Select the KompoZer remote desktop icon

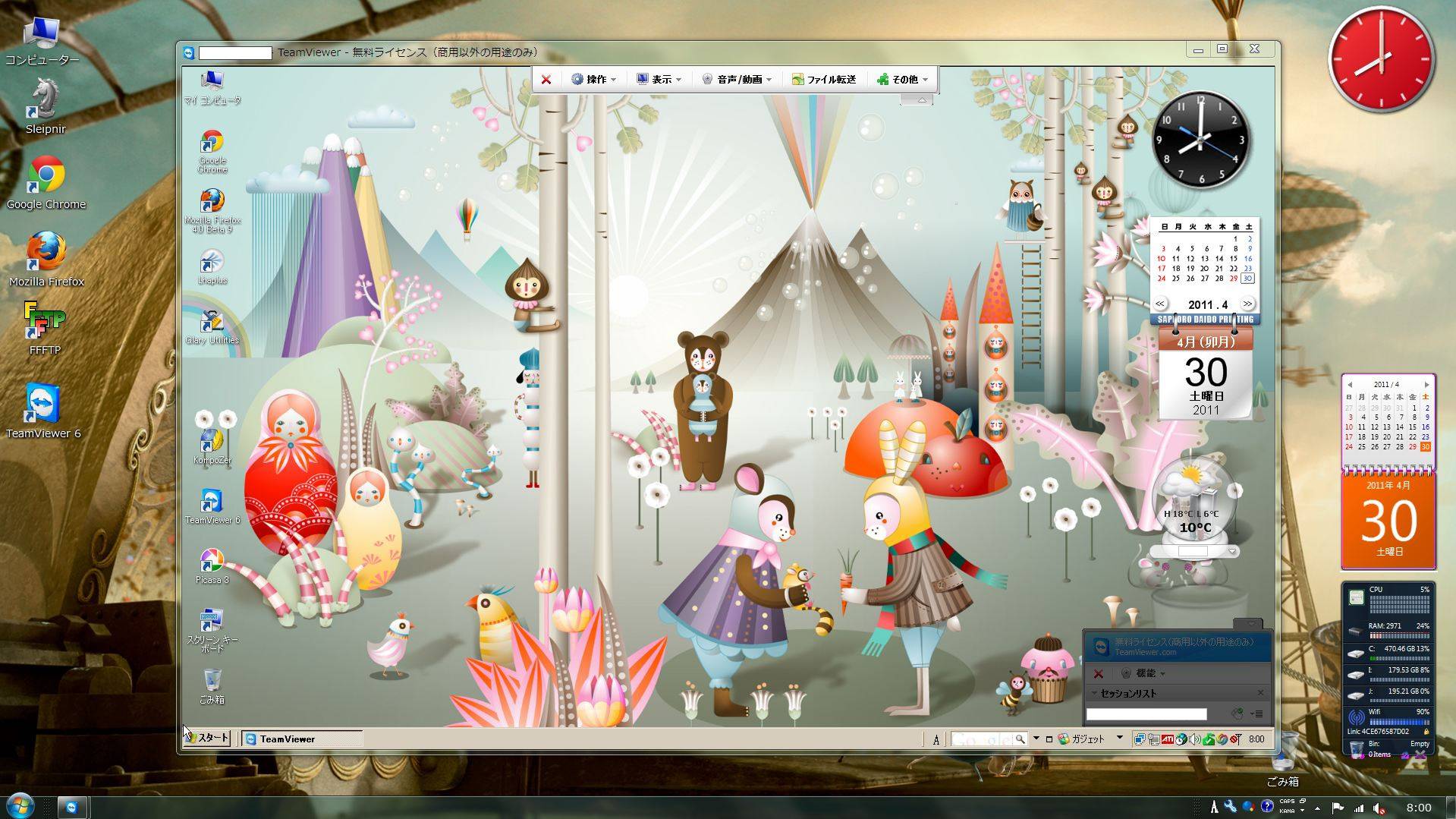212,447
